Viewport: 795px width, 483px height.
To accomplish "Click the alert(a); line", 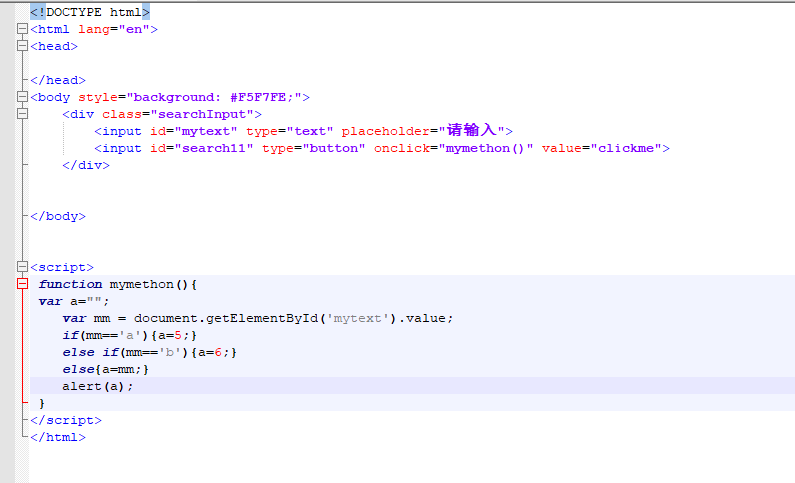I will click(97, 386).
